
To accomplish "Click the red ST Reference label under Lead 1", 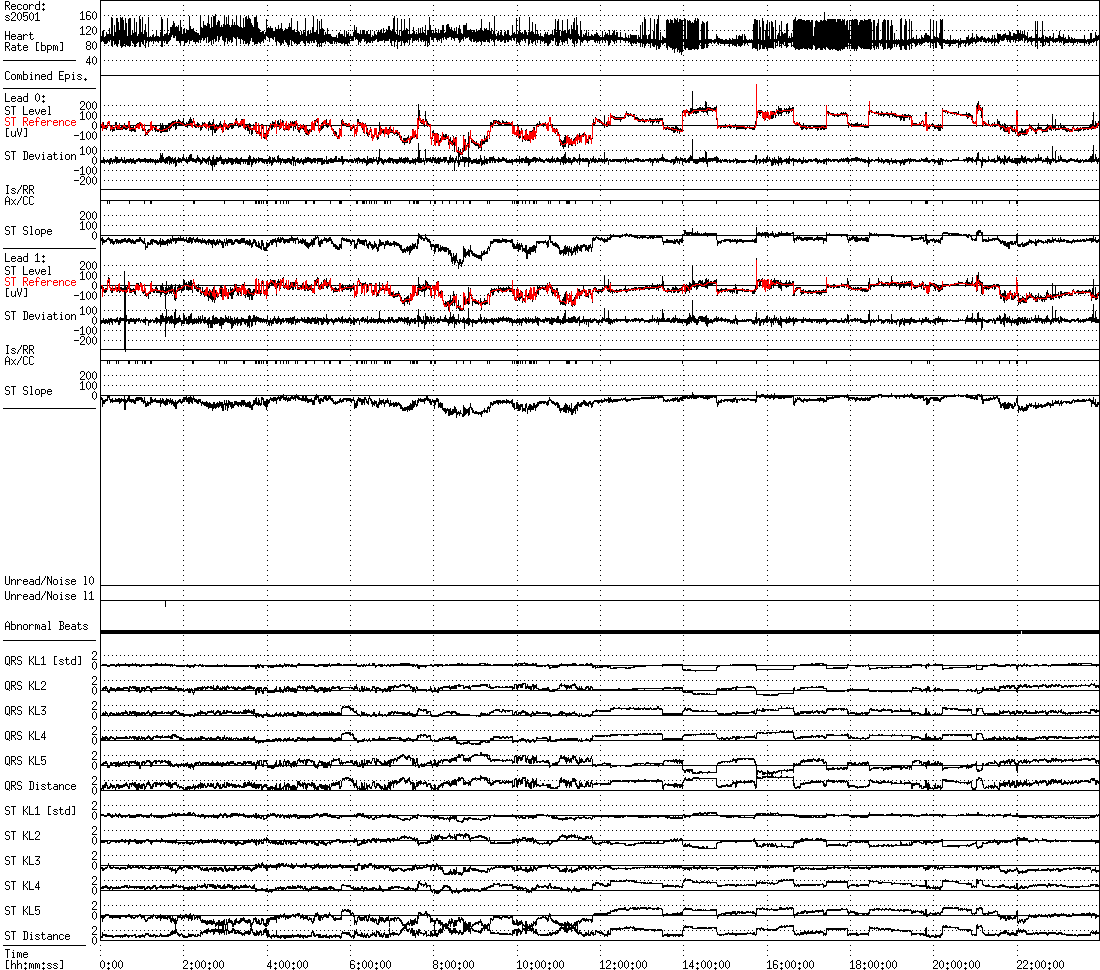I will (40, 282).
